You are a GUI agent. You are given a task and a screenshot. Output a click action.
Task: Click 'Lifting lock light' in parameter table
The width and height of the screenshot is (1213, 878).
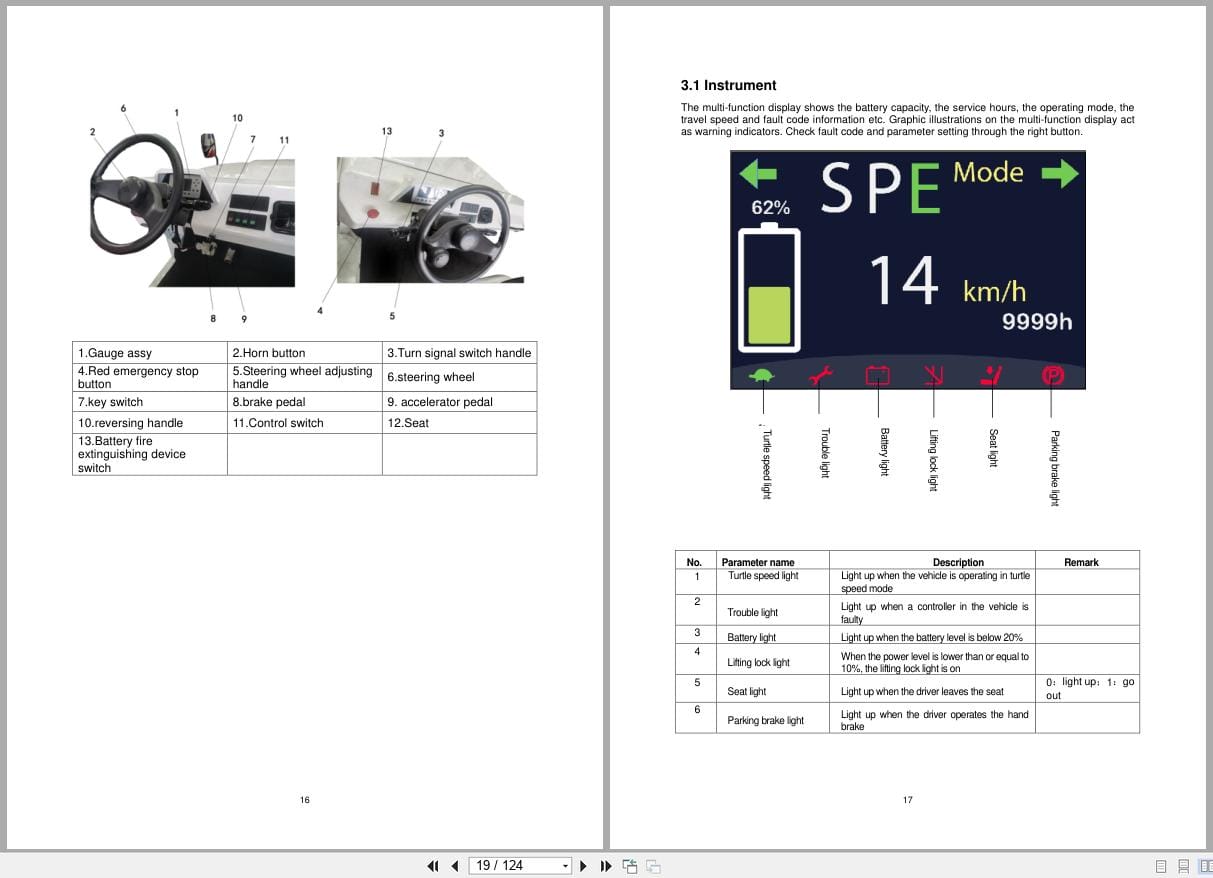(x=758, y=663)
